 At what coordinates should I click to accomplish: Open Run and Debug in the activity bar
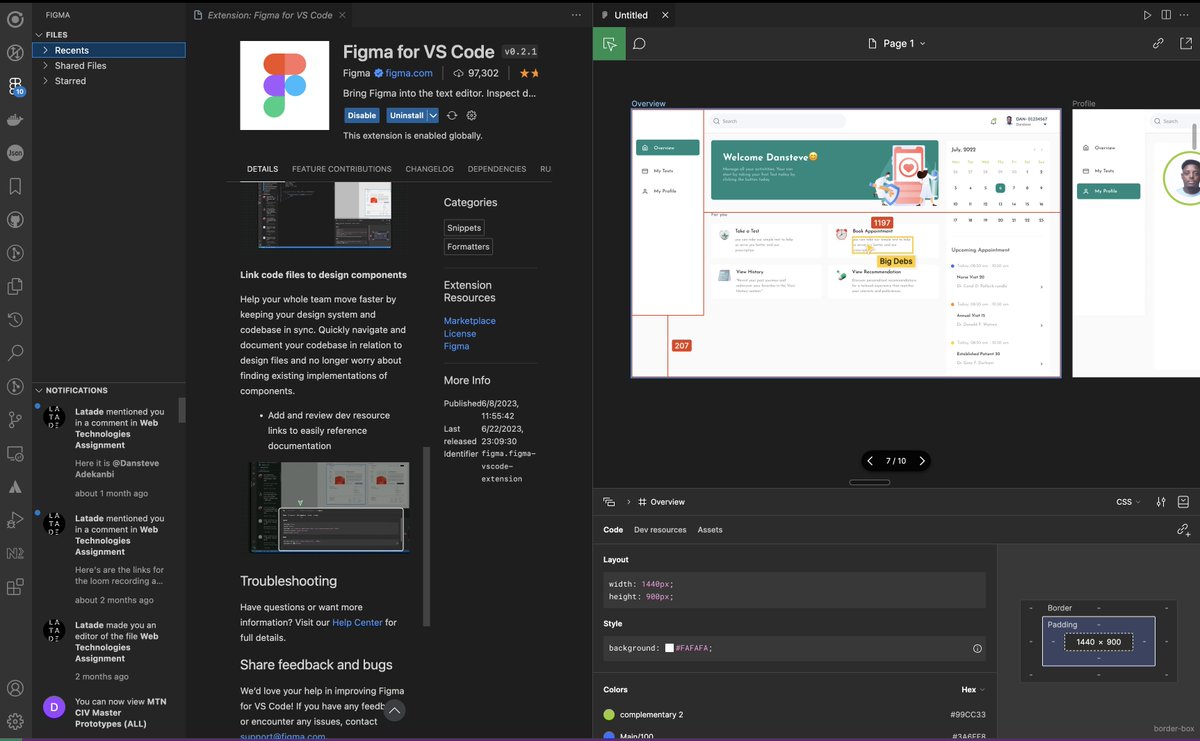click(x=15, y=520)
